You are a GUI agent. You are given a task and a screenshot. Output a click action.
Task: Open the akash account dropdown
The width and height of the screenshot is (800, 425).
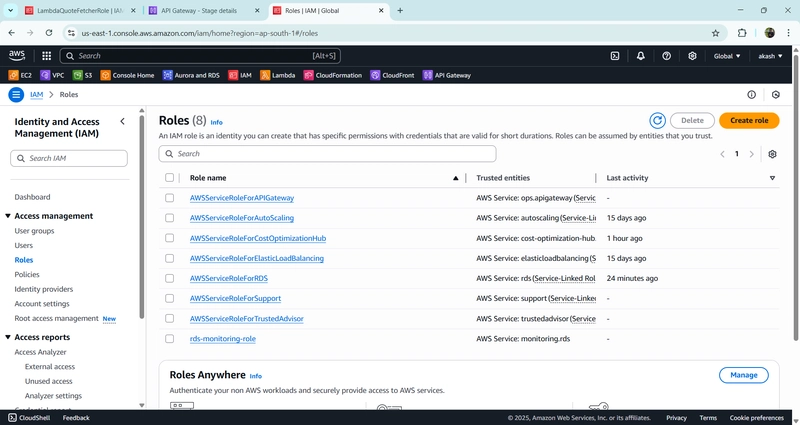770,56
